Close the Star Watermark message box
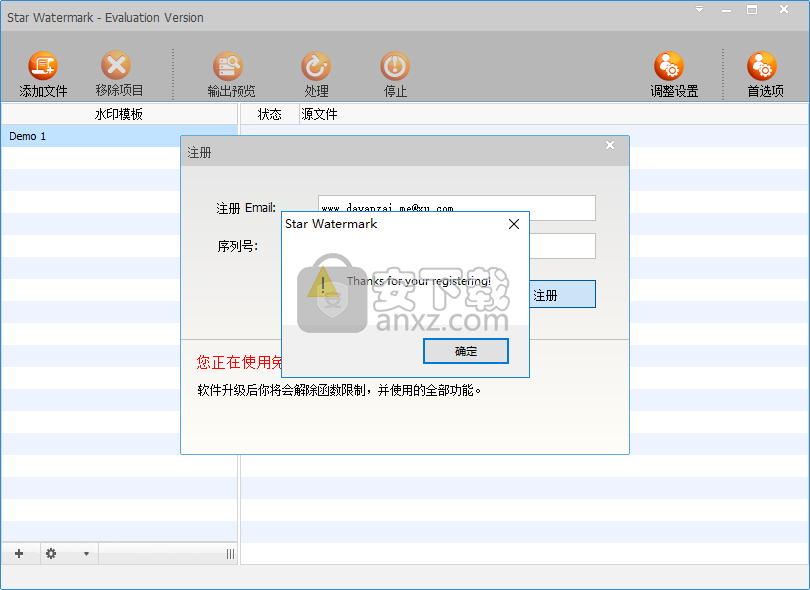The image size is (810, 590). 514,224
